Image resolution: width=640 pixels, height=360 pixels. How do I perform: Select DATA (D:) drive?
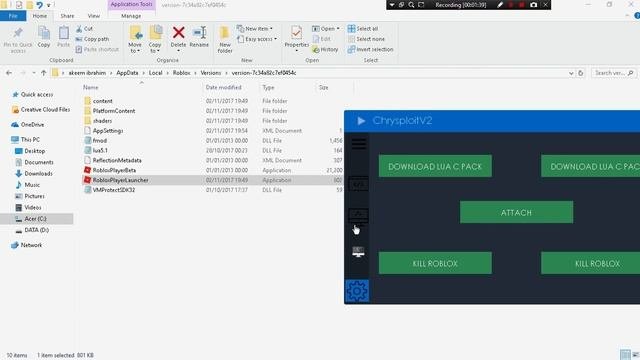[x=36, y=230]
